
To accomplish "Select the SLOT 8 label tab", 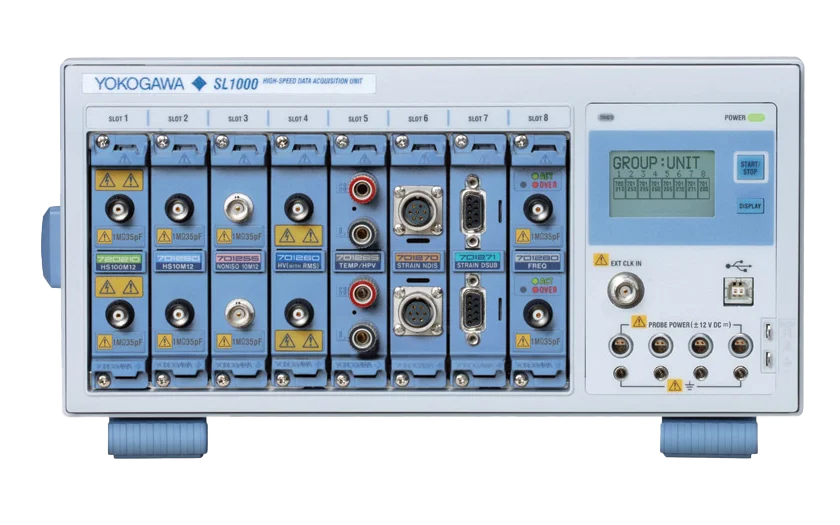I will click(537, 118).
